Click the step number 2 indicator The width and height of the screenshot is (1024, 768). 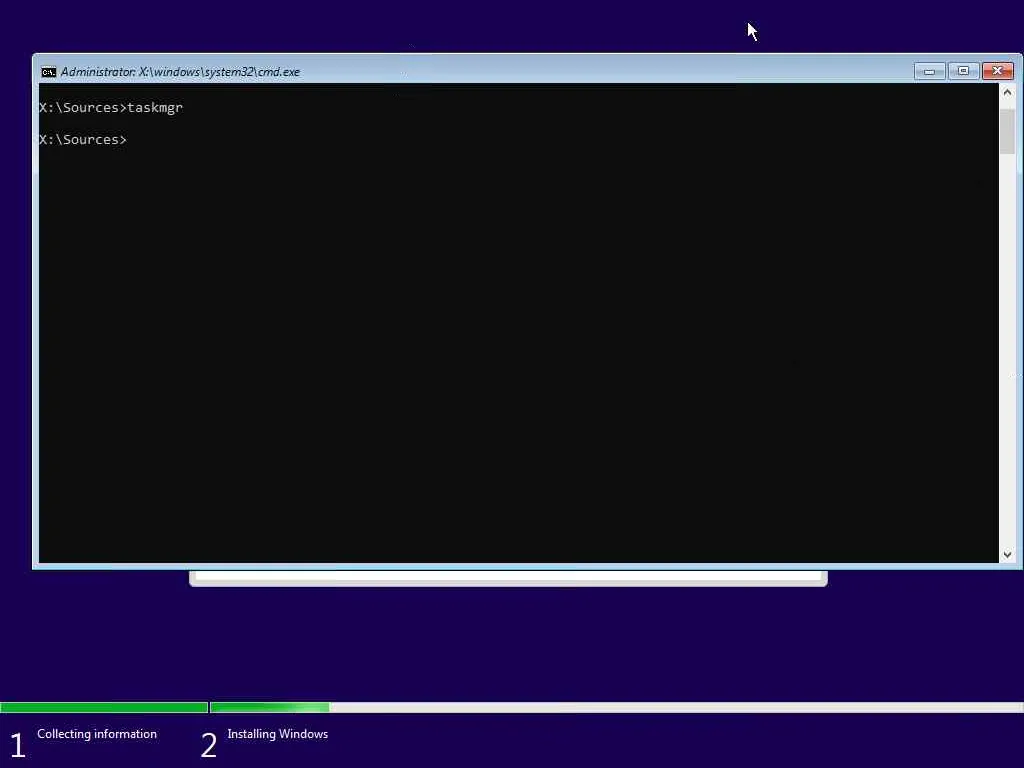pos(208,745)
